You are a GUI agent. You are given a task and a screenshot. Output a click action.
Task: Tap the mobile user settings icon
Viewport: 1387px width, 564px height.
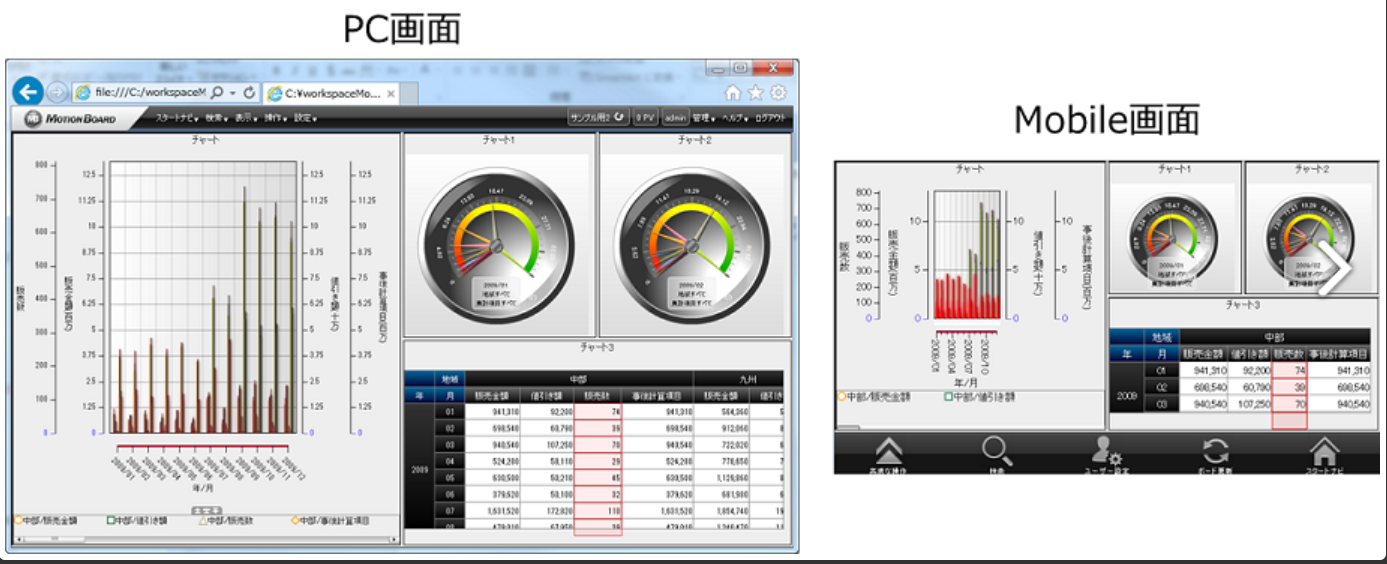pyautogui.click(x=1106, y=453)
